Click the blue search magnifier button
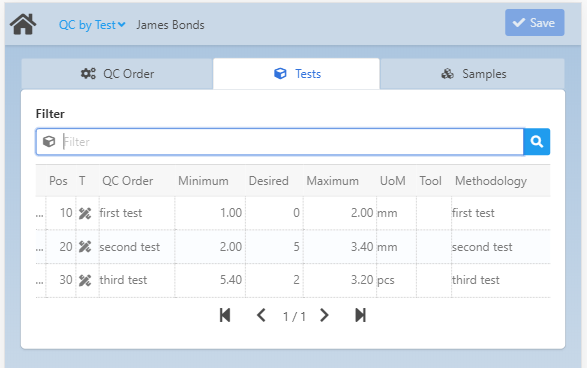 click(x=536, y=142)
